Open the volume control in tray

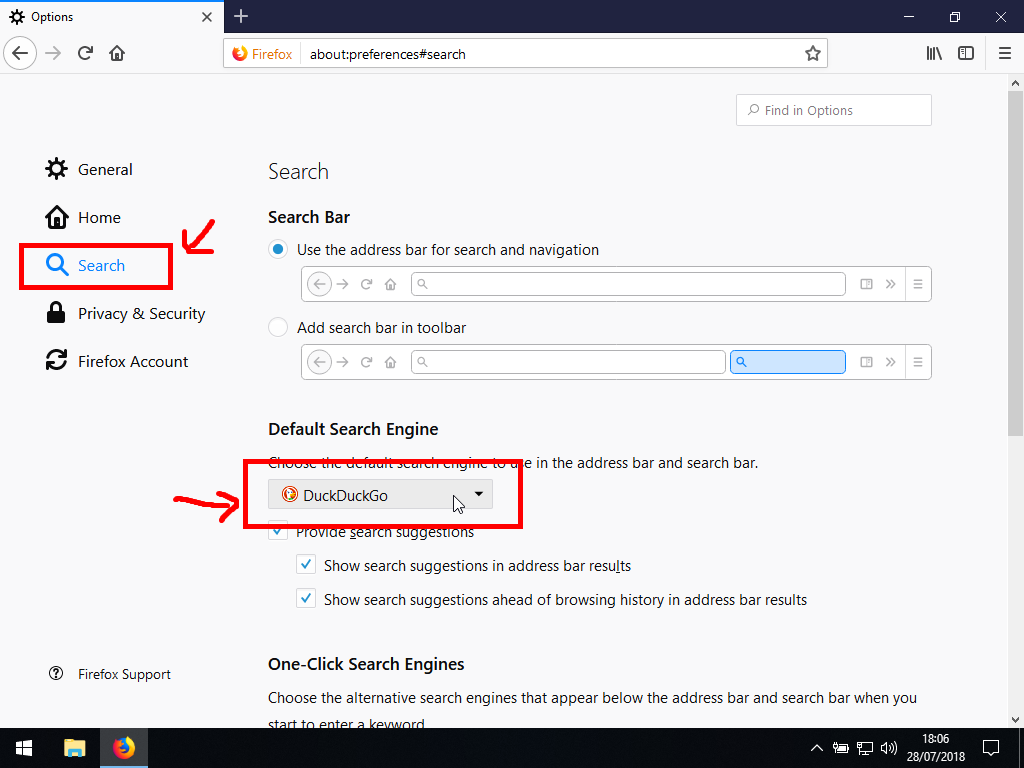pos(889,748)
